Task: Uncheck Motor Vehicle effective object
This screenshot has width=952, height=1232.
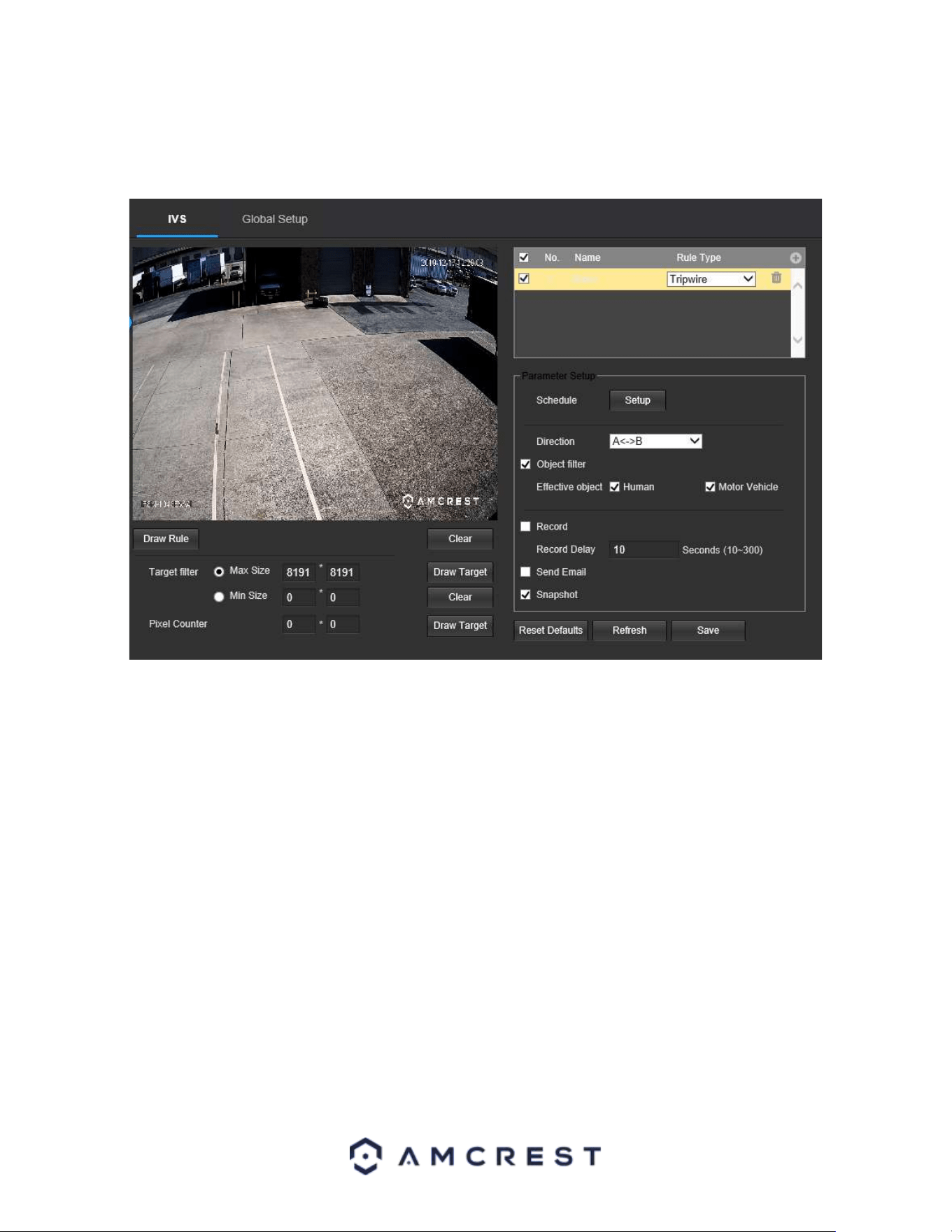Action: 710,487
